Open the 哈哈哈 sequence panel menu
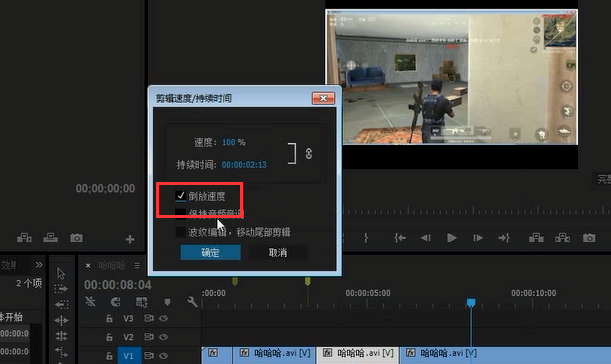The image size is (611, 364). [137, 265]
